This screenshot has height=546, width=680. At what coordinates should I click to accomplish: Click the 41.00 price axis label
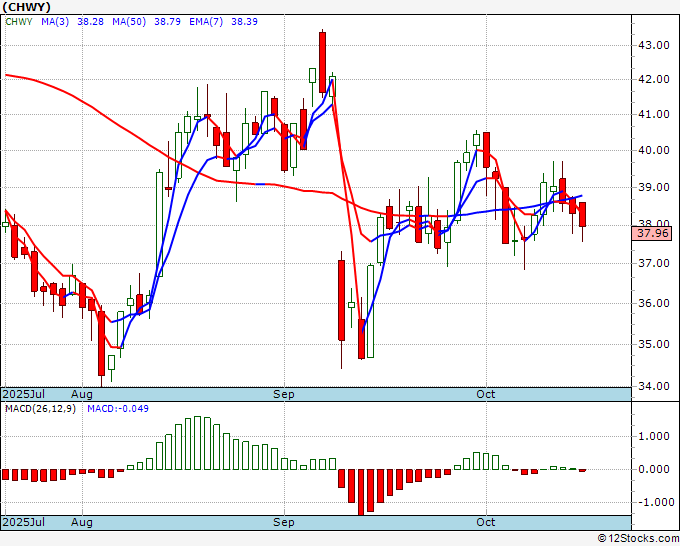653,114
